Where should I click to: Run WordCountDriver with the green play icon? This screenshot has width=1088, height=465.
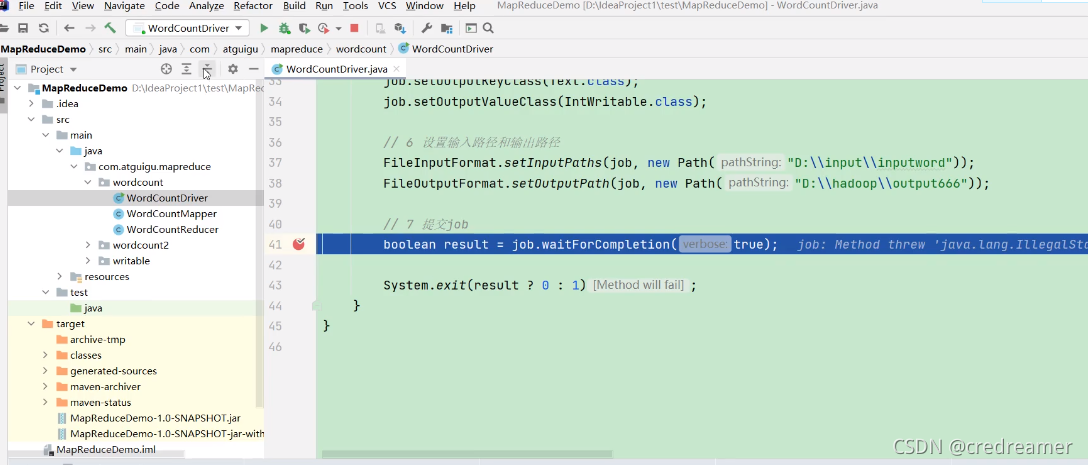point(264,28)
